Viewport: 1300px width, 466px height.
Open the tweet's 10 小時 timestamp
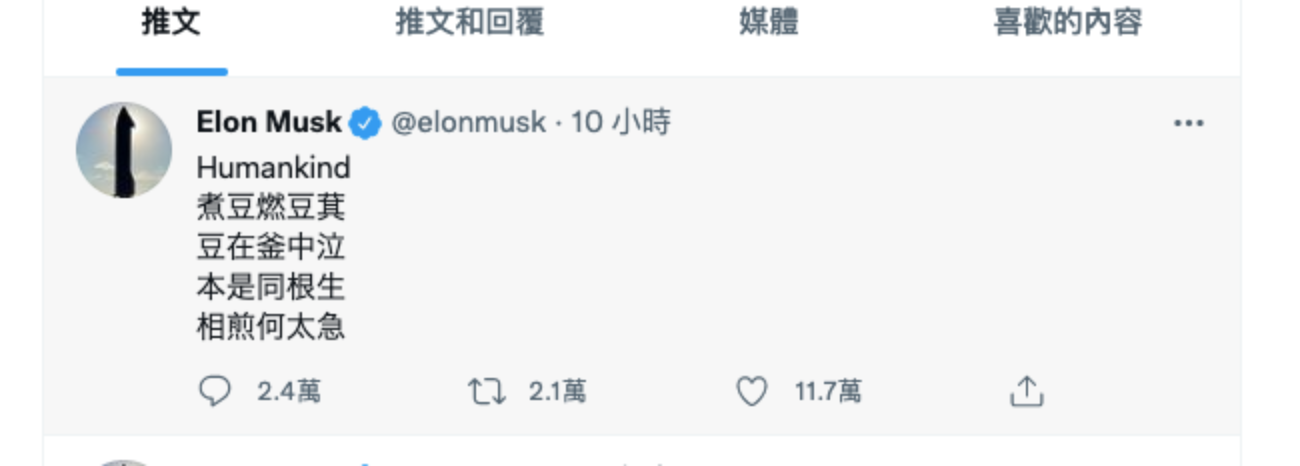tap(621, 123)
